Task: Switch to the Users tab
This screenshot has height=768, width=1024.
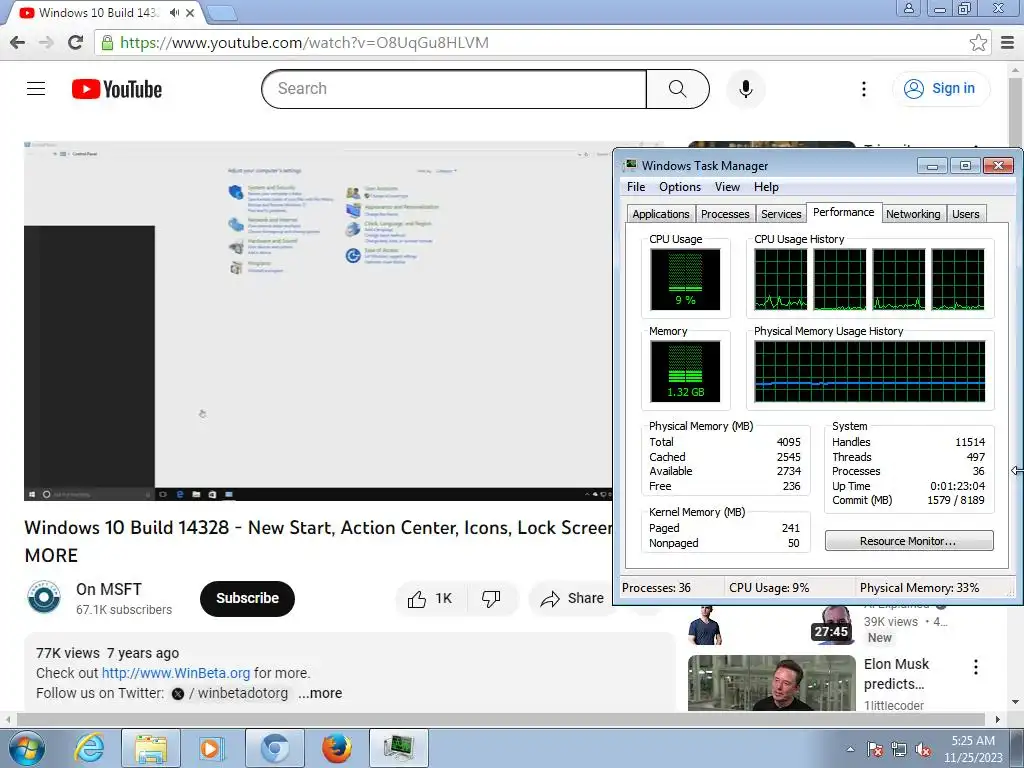Action: pyautogui.click(x=965, y=214)
